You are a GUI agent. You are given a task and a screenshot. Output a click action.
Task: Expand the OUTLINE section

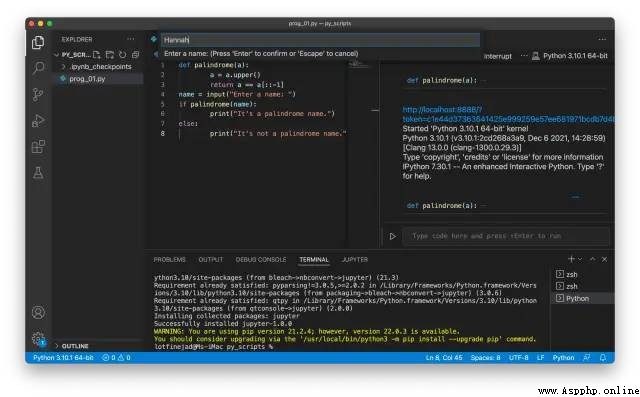click(72, 346)
